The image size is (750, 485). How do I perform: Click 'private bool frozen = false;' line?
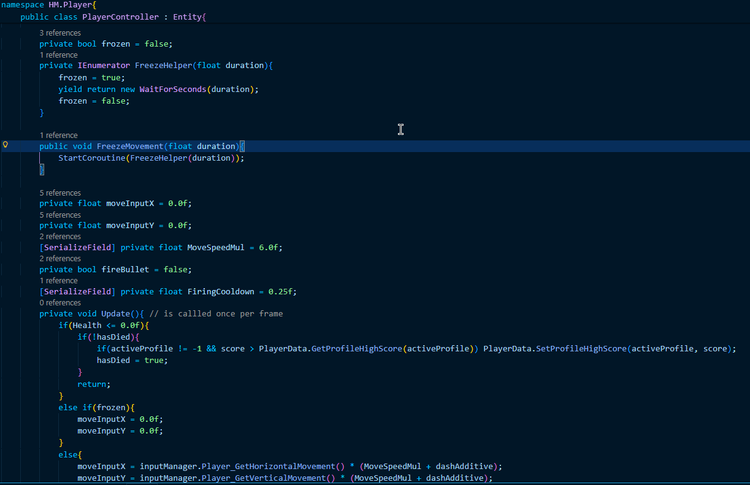[x=106, y=44]
